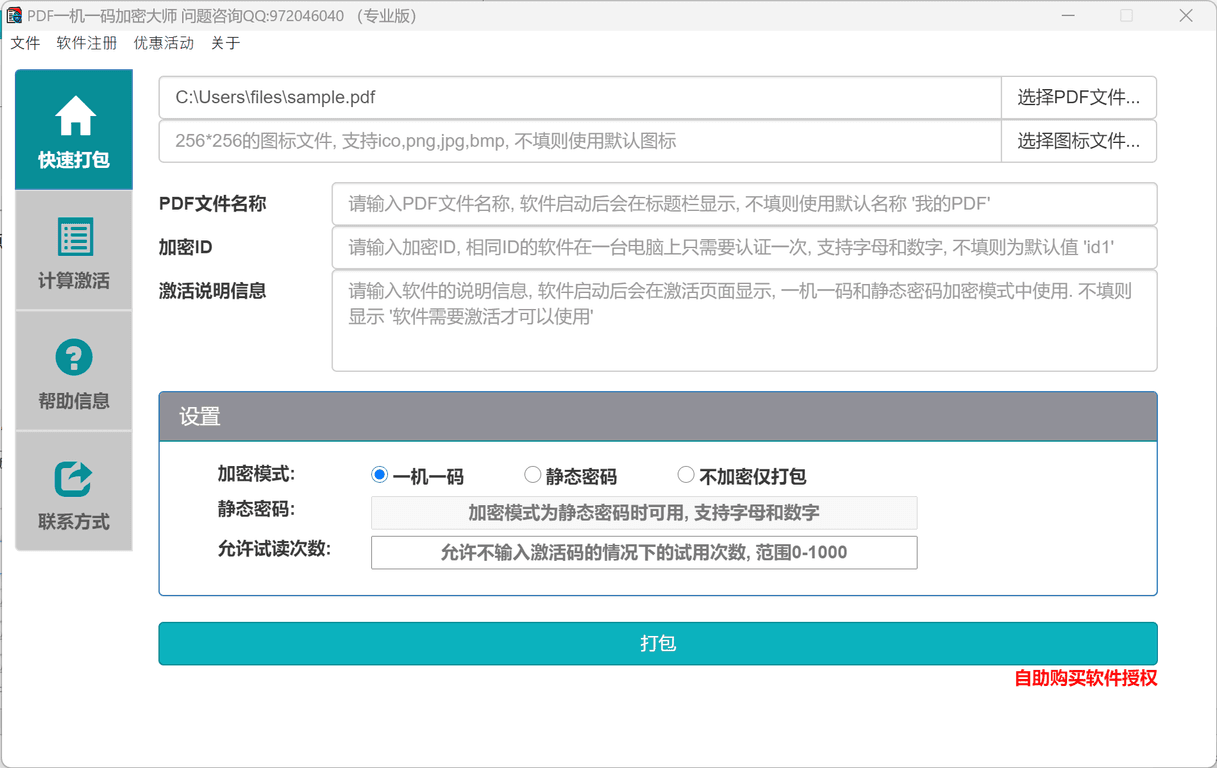This screenshot has width=1217, height=768.
Task: Click the app icon in the title bar
Action: (x=13, y=15)
